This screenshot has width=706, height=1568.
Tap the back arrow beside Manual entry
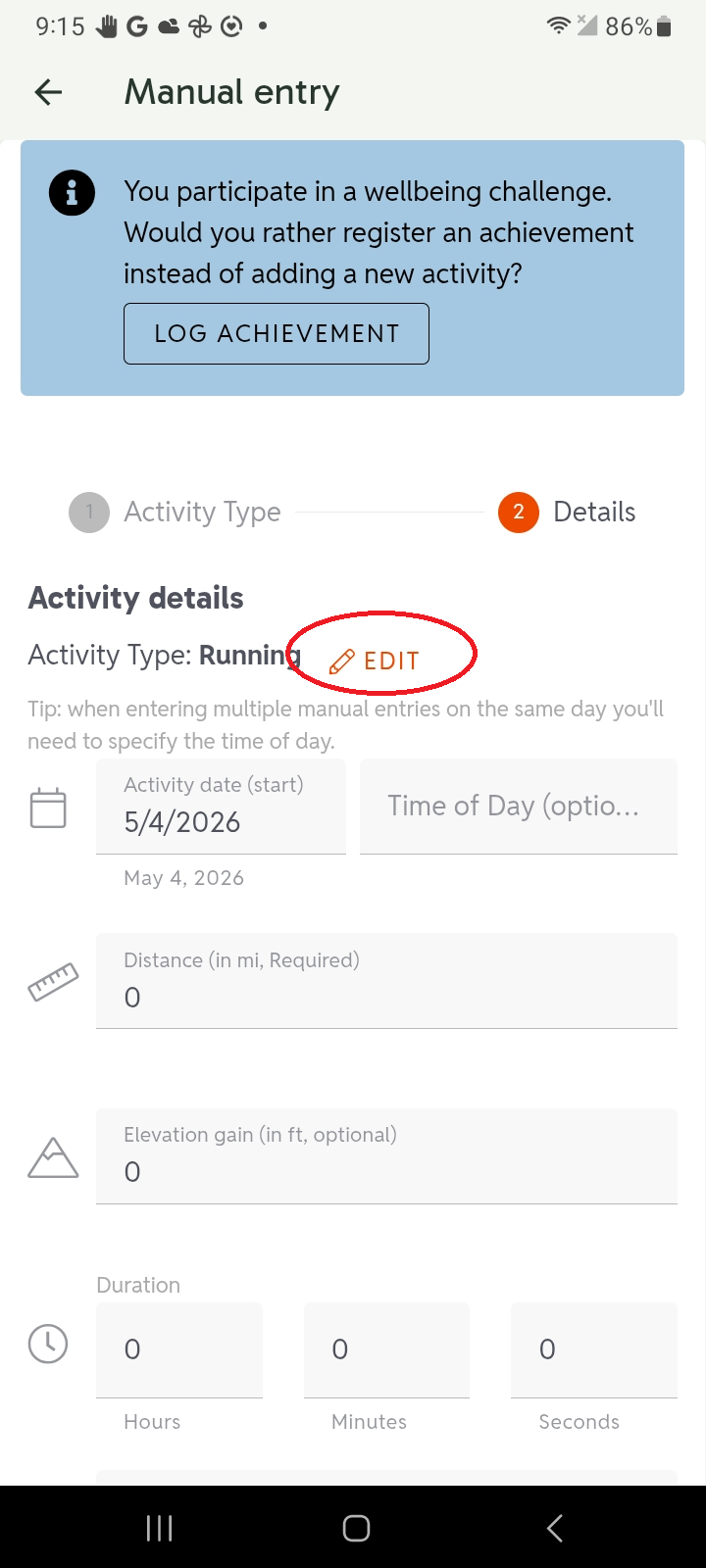pos(48,92)
